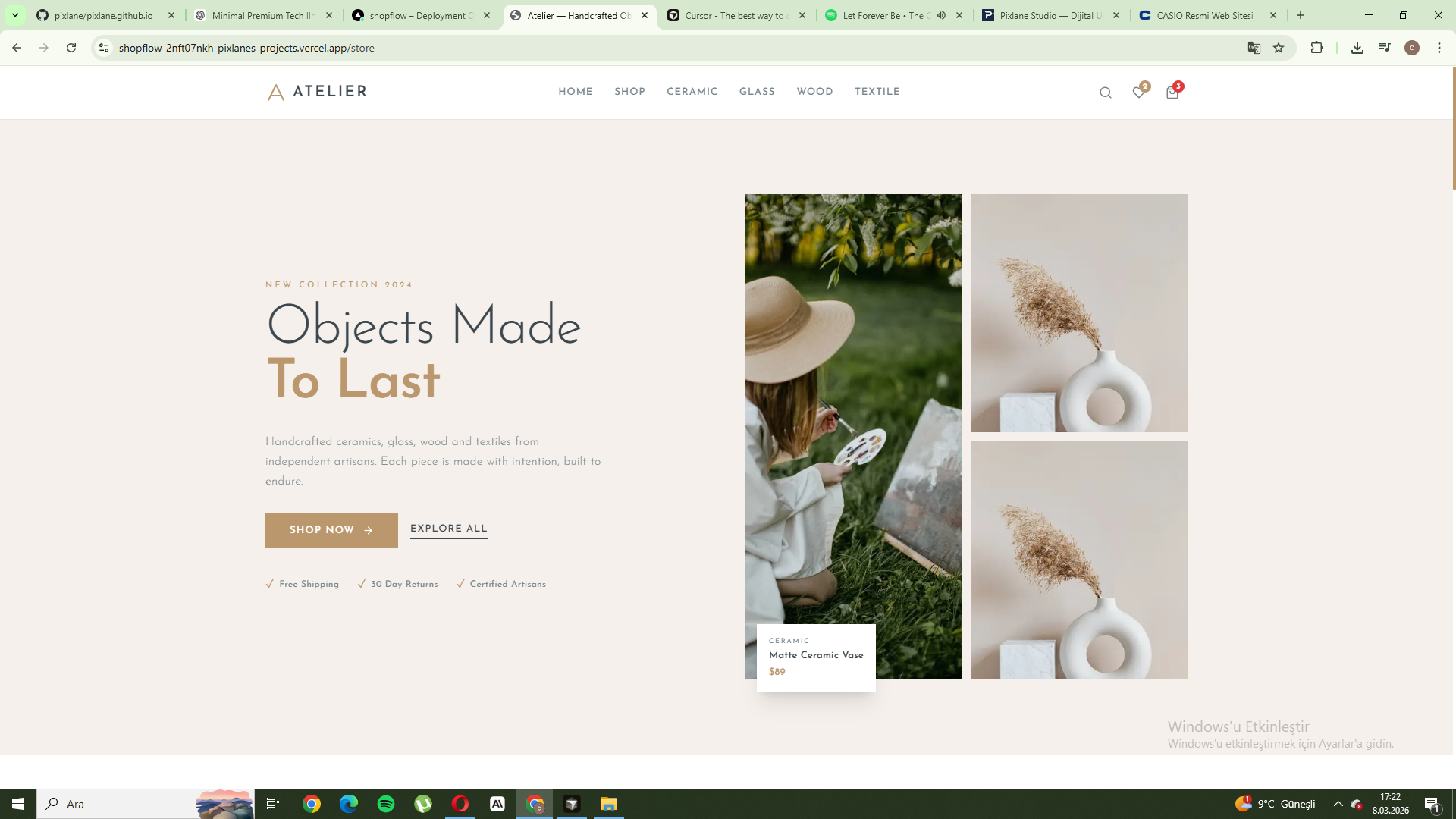The width and height of the screenshot is (1456, 819).
Task: Click the Shop Now button
Action: pos(331,529)
